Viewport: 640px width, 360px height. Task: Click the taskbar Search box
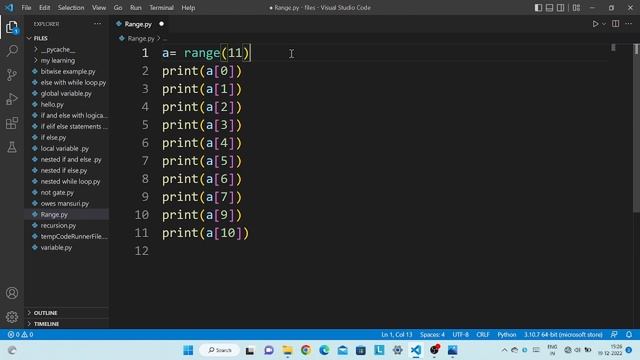coord(220,350)
